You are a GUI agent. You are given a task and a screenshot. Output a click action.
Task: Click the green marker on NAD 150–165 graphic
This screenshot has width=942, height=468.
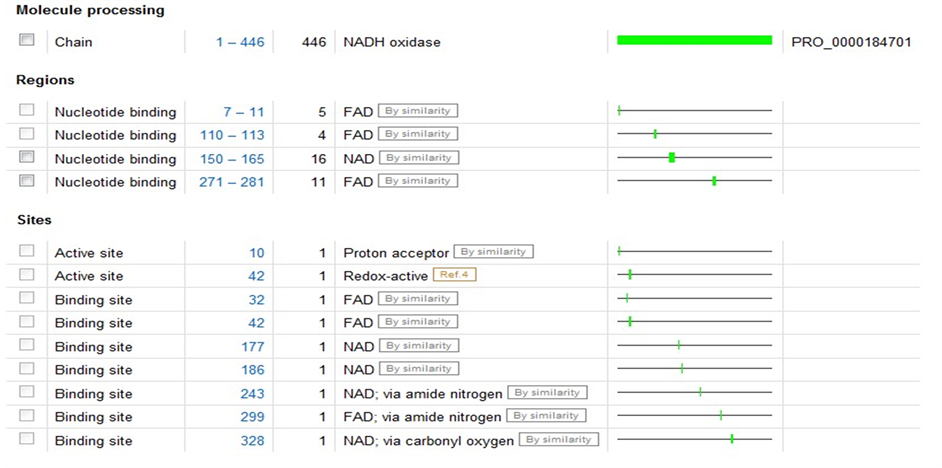(x=672, y=157)
